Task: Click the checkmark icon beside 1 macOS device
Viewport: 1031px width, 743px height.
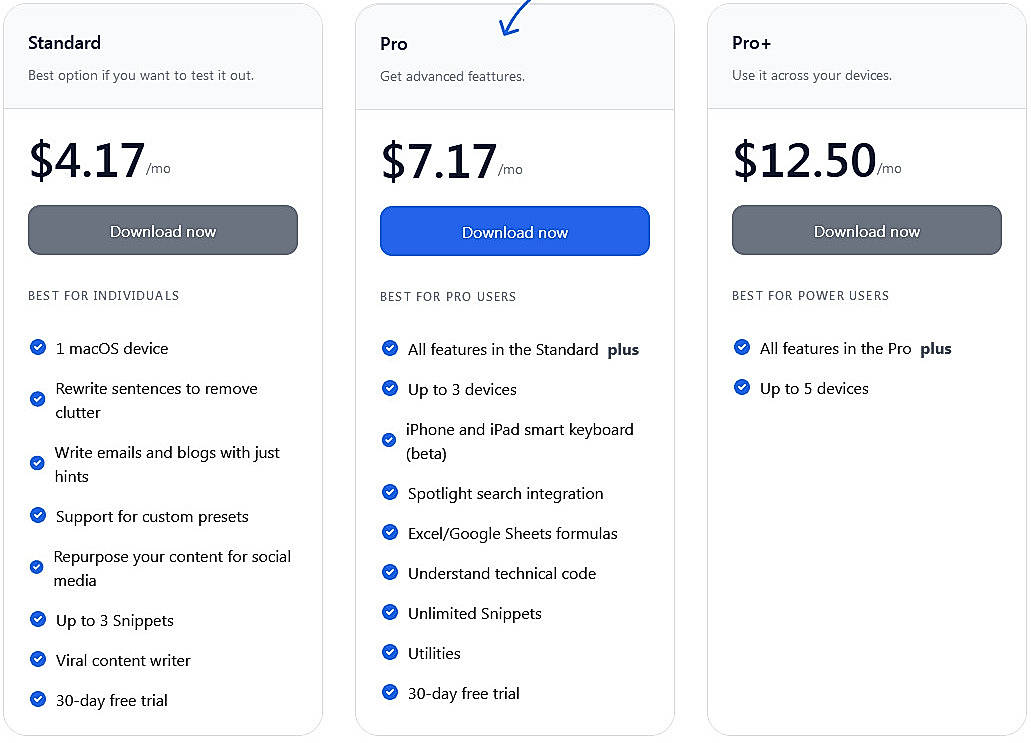Action: [37, 348]
